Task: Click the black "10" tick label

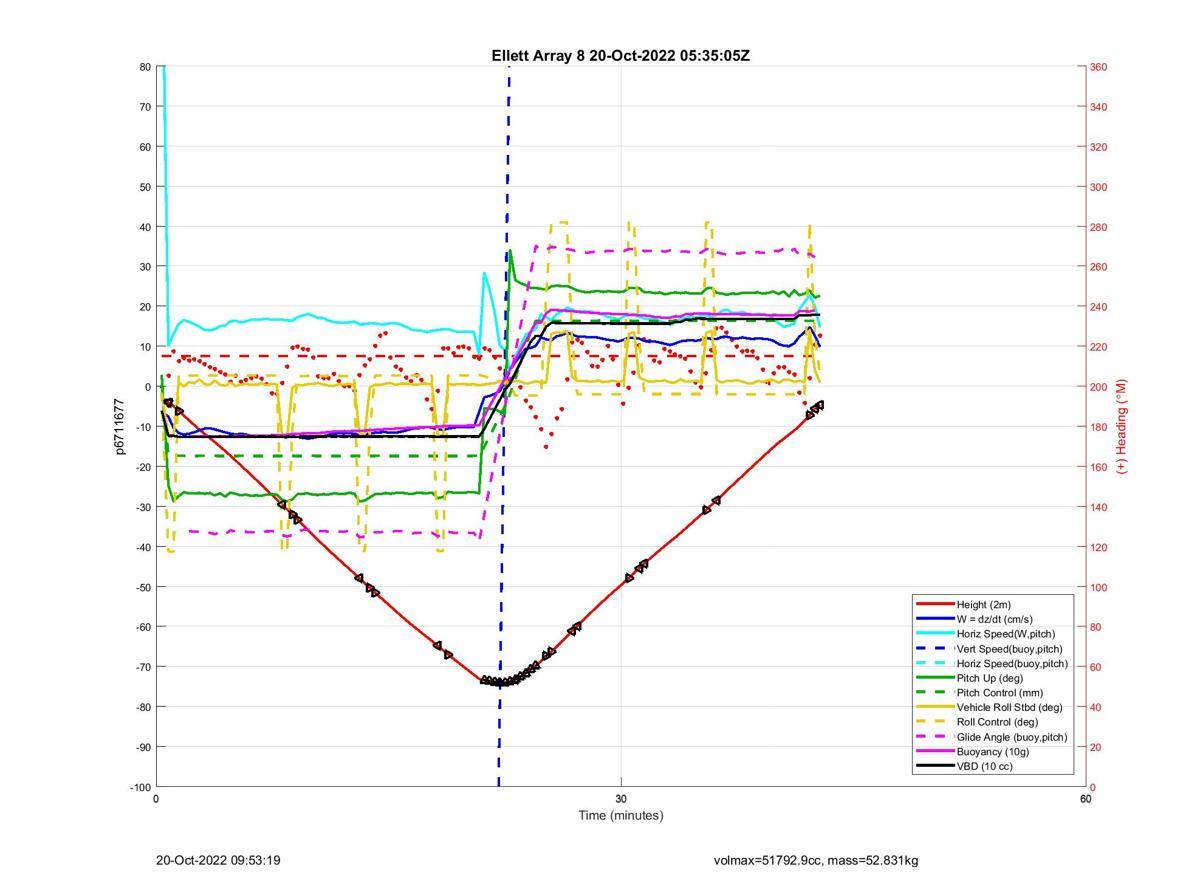Action: tap(146, 347)
